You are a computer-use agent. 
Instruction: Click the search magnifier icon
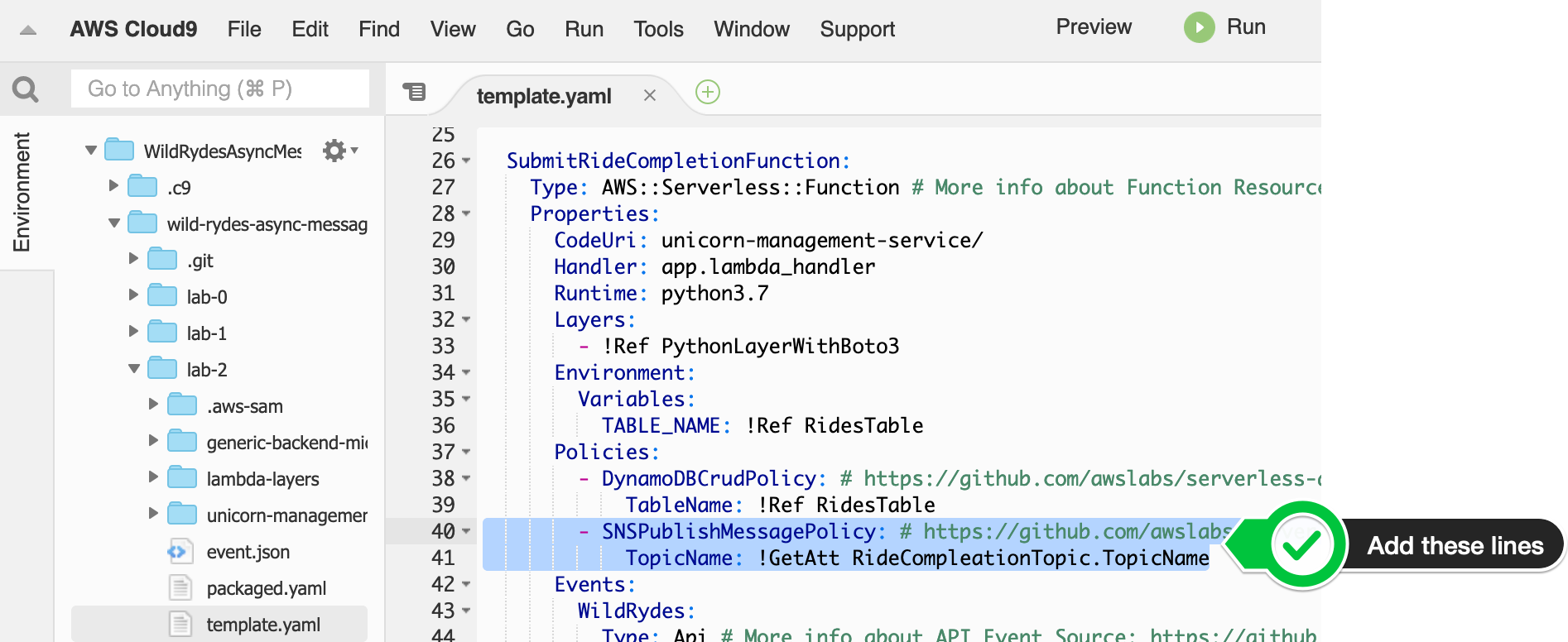(x=26, y=89)
